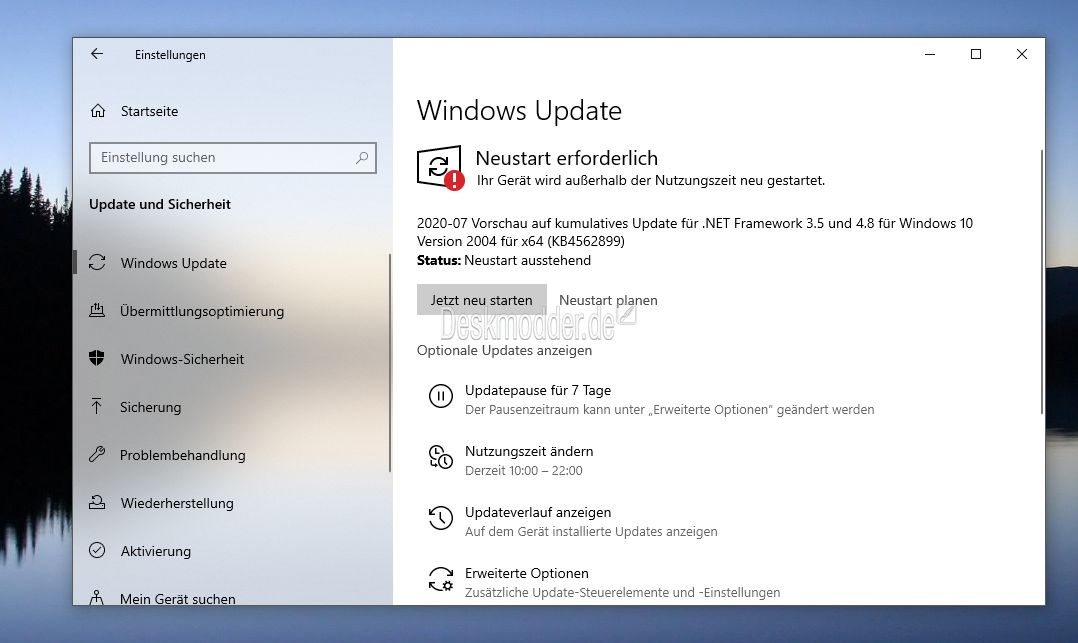This screenshot has height=643, width=1078.
Task: Click Neustart planen link
Action: [608, 300]
